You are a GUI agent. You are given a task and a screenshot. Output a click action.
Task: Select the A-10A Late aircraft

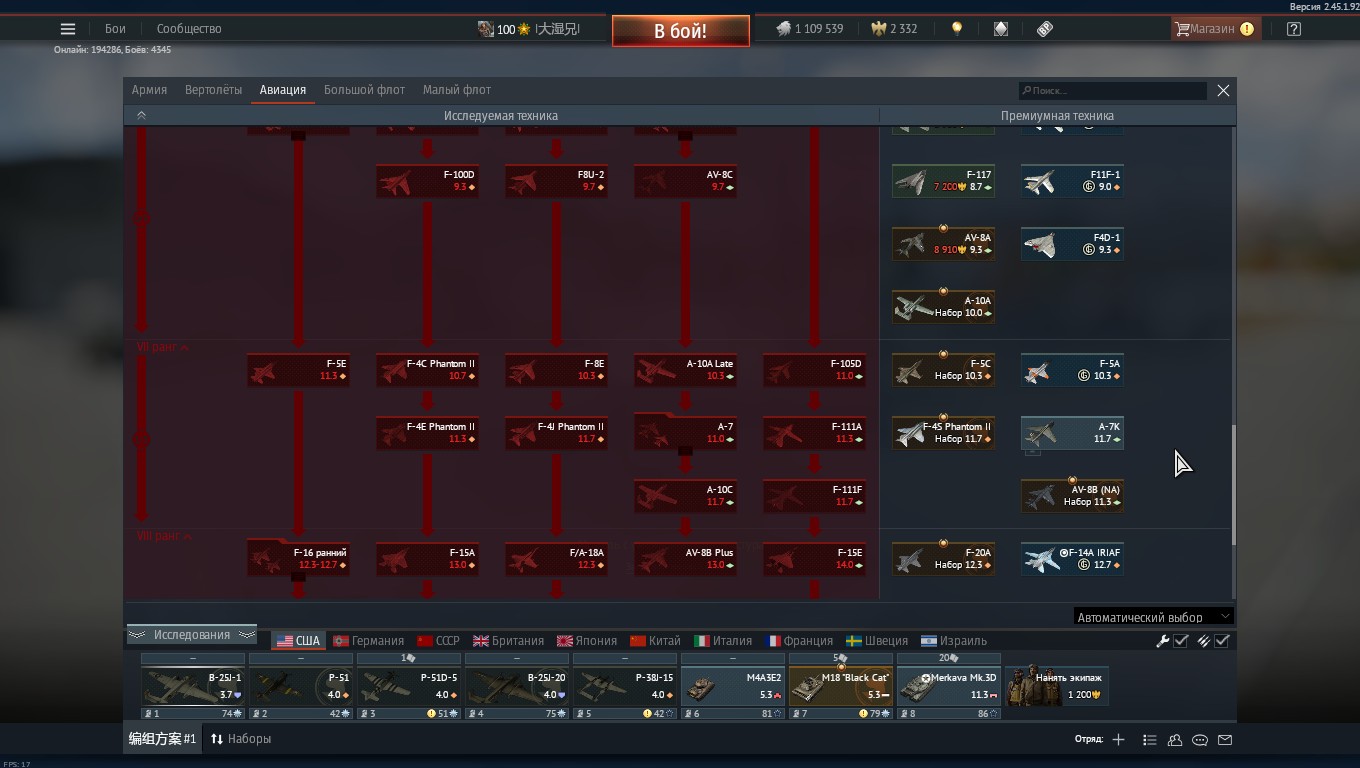click(685, 370)
